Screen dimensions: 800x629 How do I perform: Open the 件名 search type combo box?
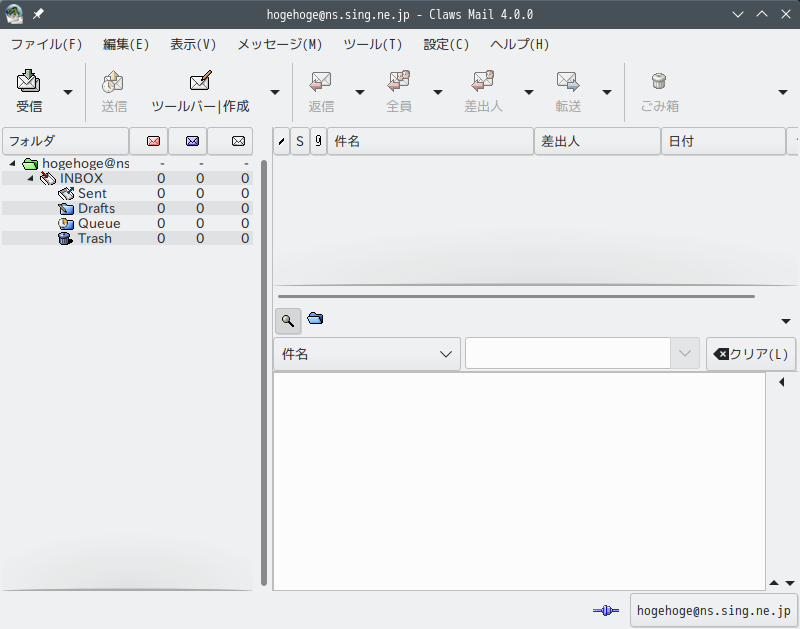coord(367,354)
